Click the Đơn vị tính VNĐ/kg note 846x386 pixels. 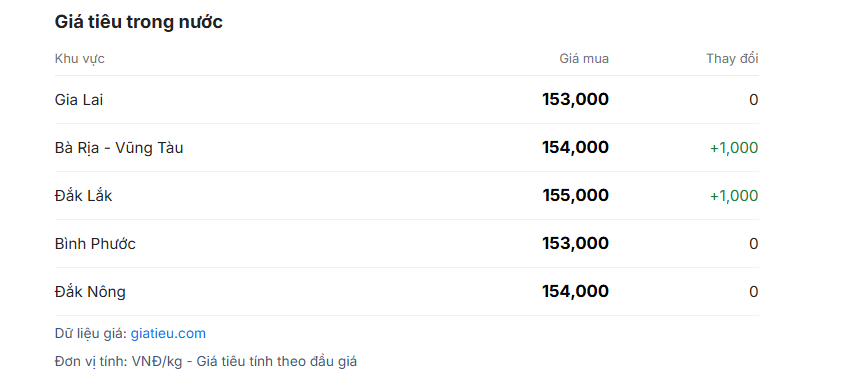(x=206, y=361)
